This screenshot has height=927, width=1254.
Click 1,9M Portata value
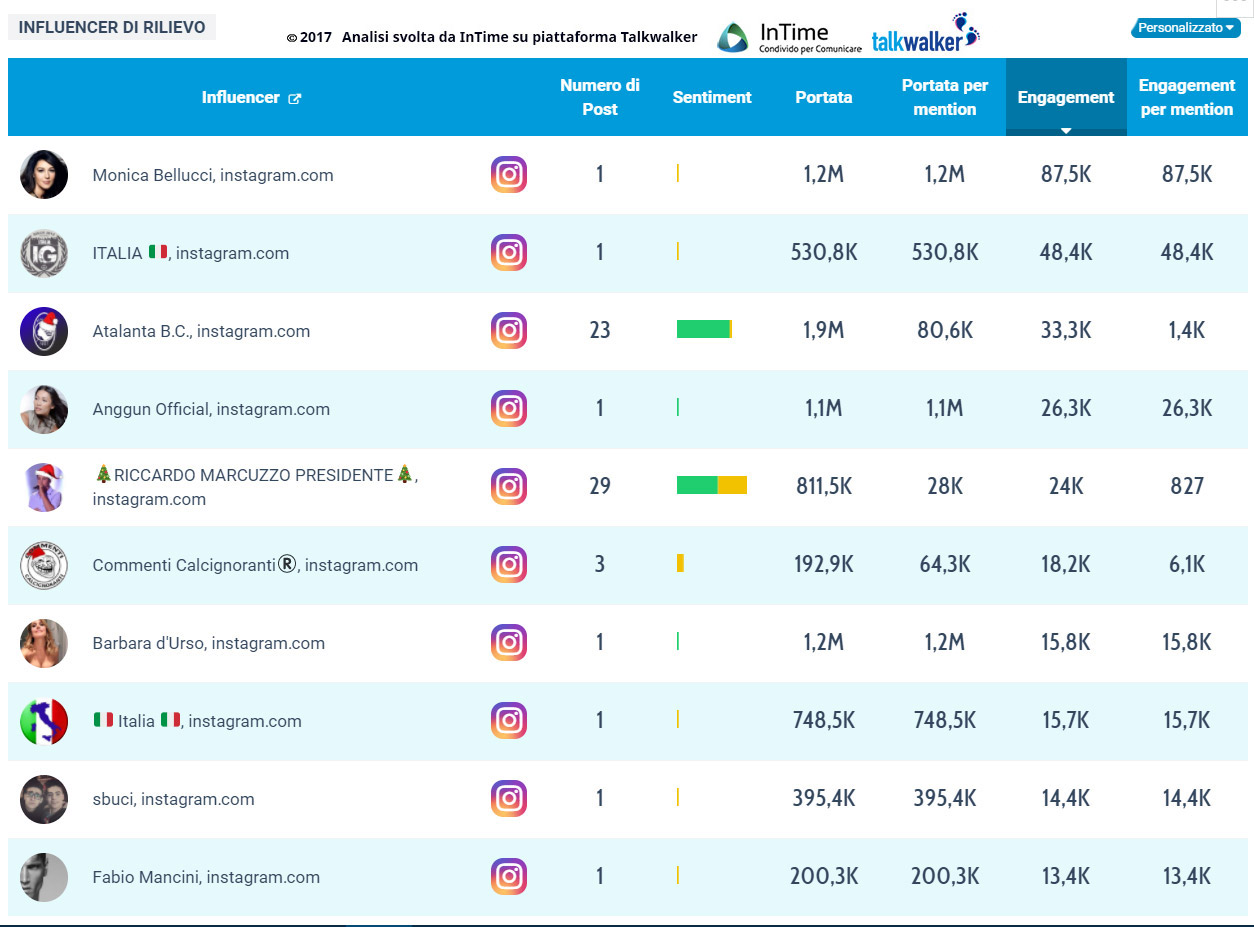[x=824, y=330]
